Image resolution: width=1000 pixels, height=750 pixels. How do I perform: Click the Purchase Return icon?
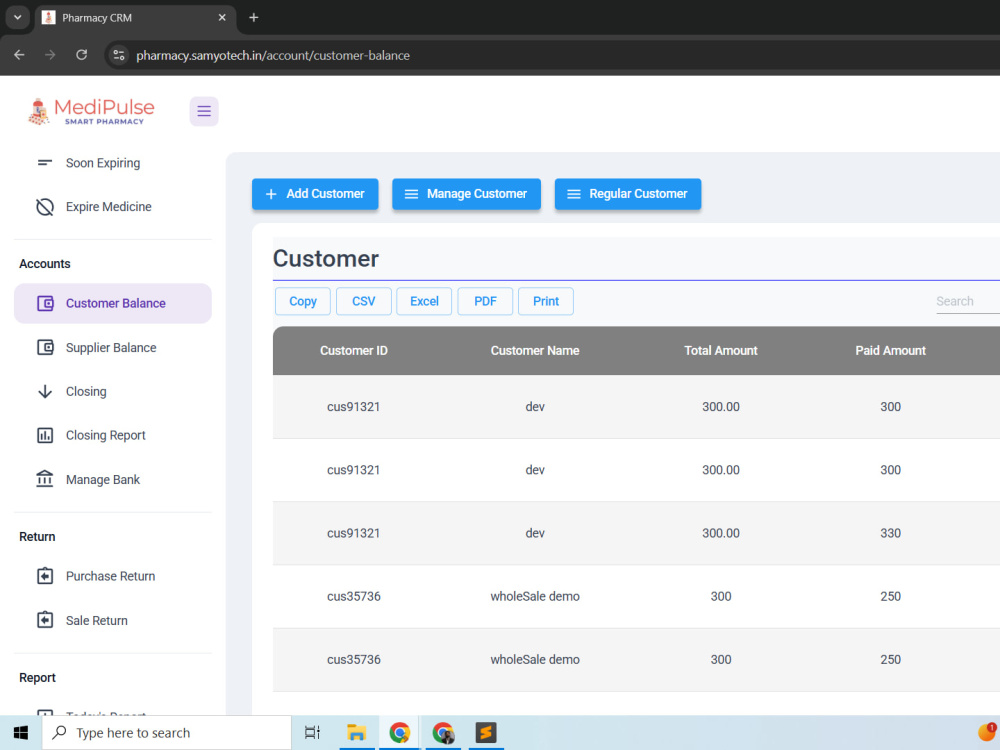click(x=45, y=576)
